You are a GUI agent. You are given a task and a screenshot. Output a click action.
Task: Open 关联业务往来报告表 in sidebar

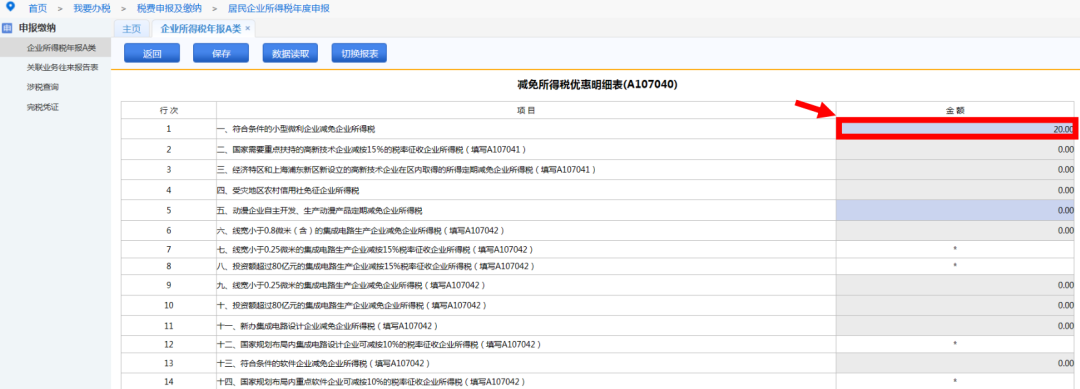click(63, 67)
